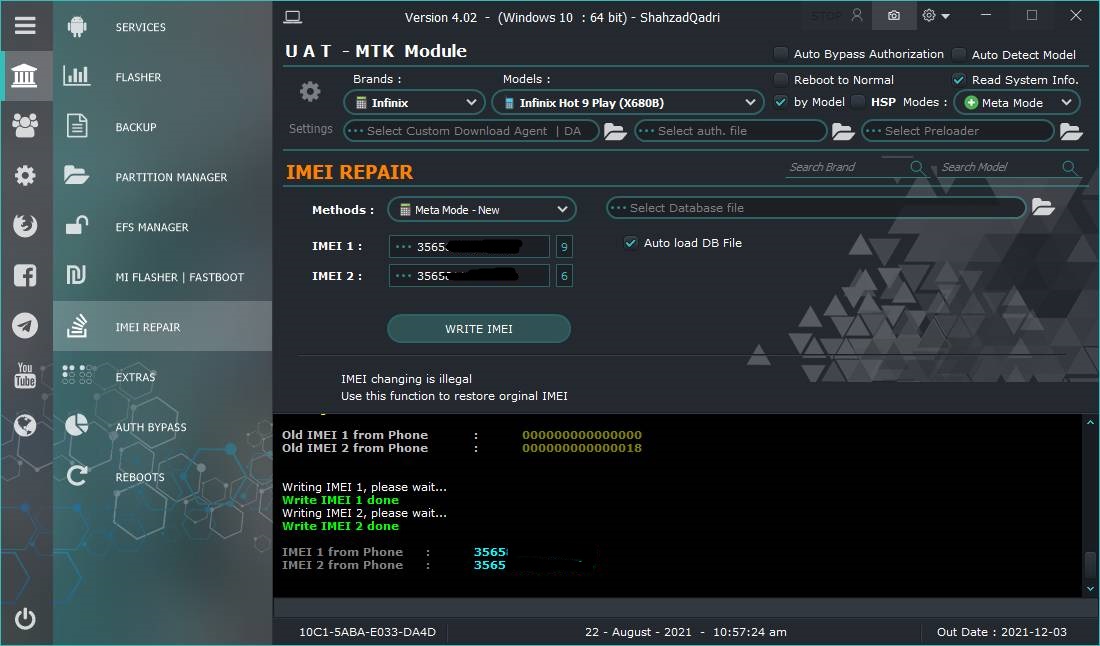The width and height of the screenshot is (1100, 646).
Task: Click the Android Services icon
Action: (77, 27)
